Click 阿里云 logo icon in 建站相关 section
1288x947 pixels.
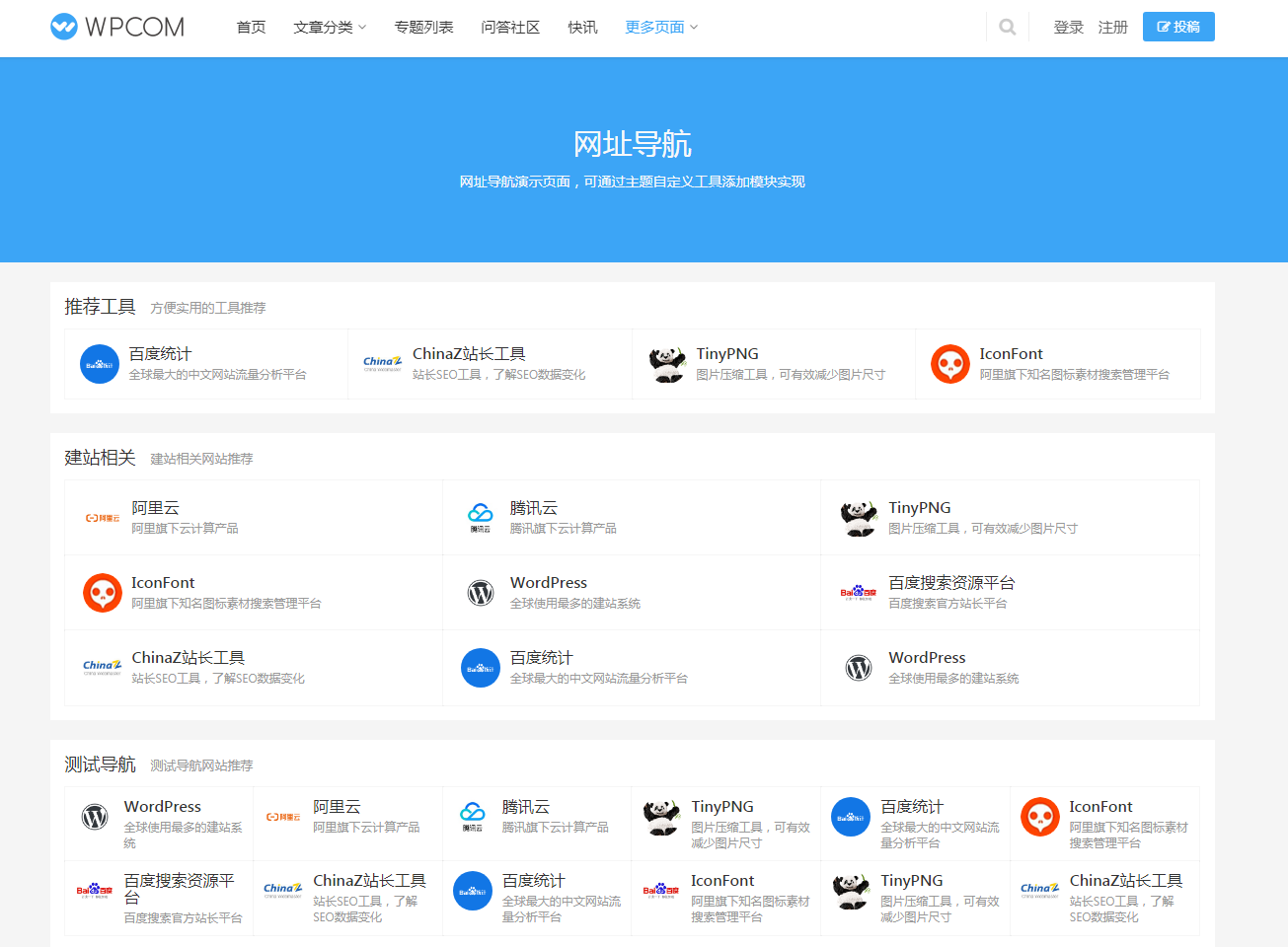click(x=103, y=518)
